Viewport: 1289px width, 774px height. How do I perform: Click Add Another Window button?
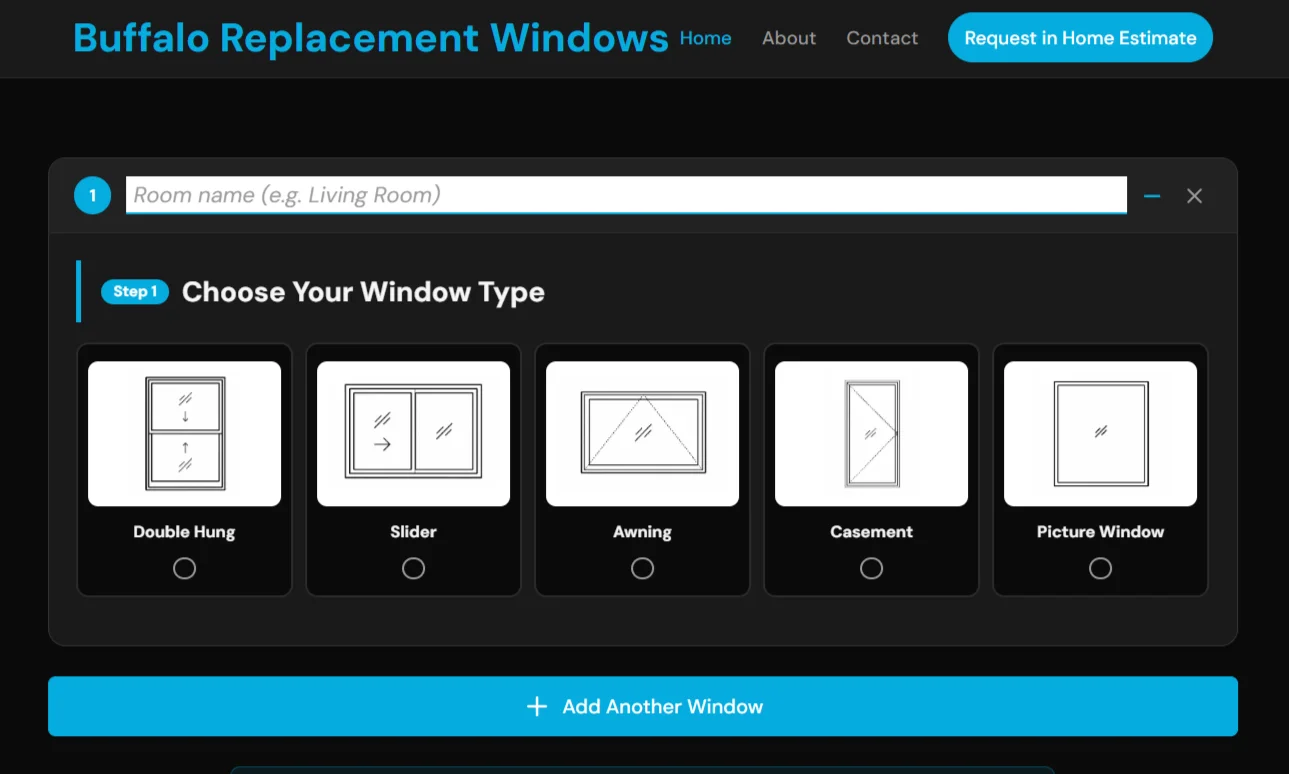(x=643, y=706)
